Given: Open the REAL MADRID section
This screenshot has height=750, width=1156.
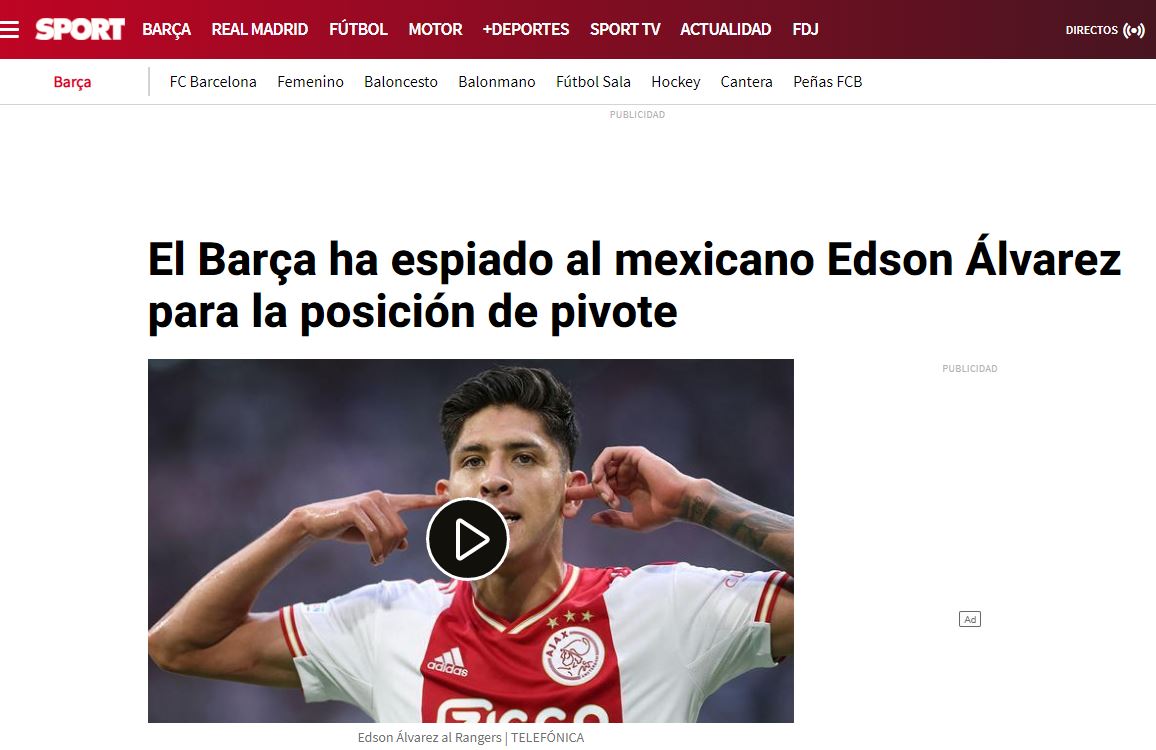Looking at the screenshot, I should coord(260,29).
